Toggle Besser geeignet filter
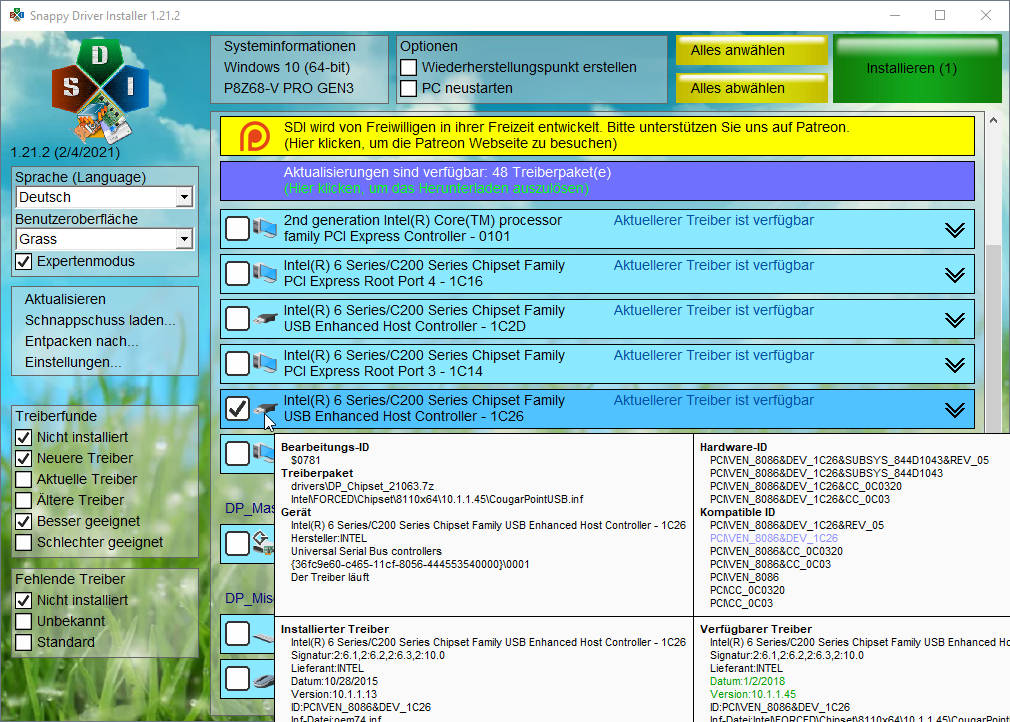Screen dimensions: 1010x722 (24, 522)
